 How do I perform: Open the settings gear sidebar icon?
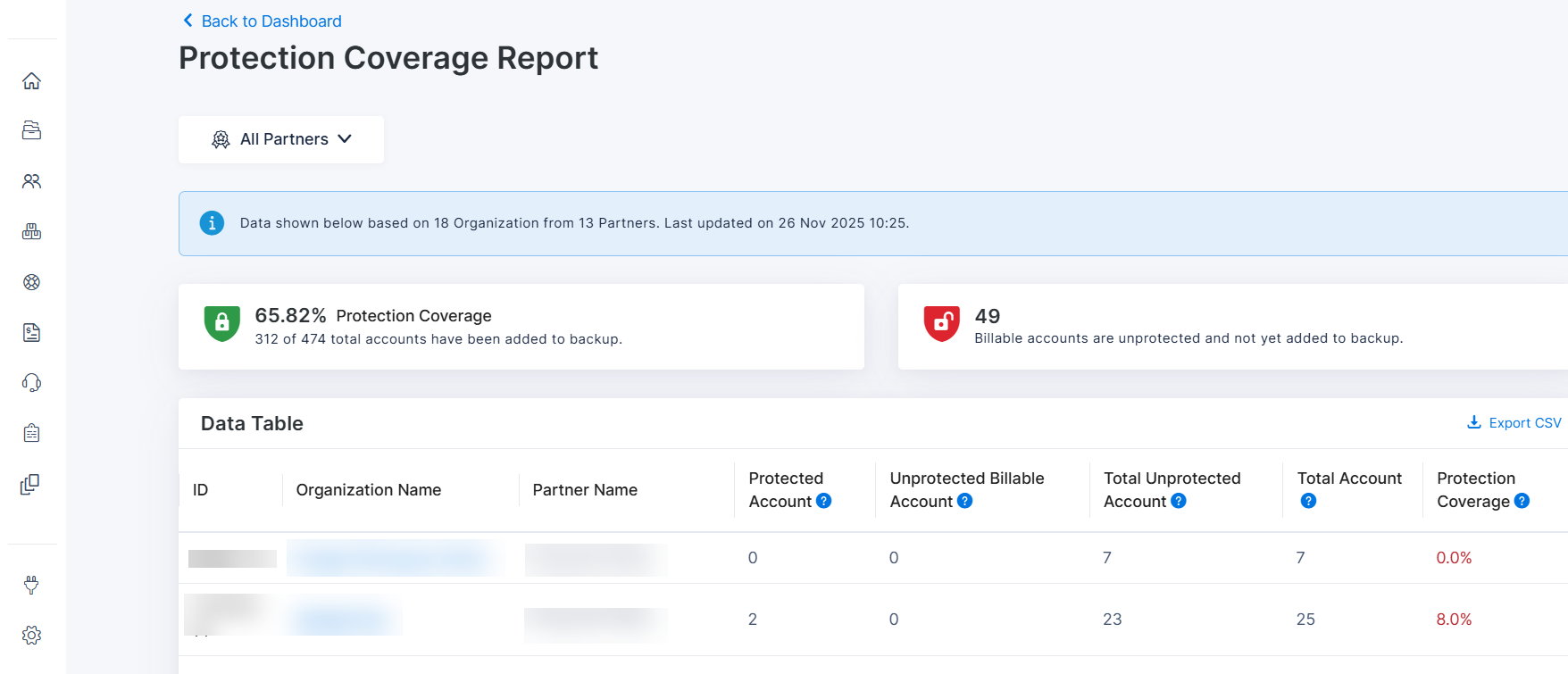click(31, 636)
